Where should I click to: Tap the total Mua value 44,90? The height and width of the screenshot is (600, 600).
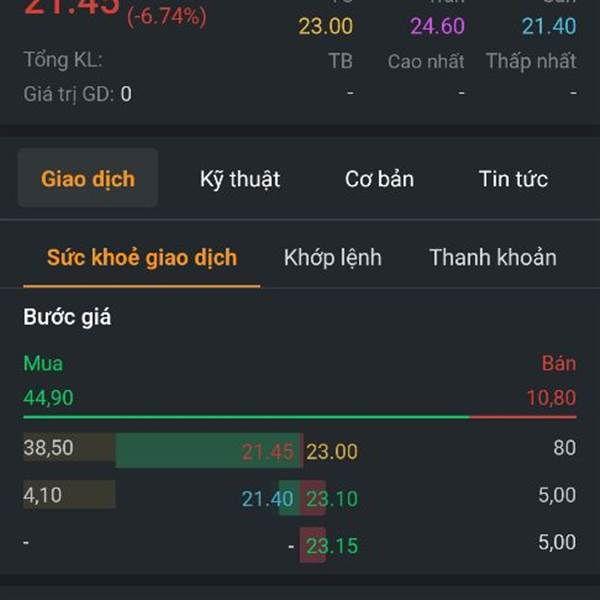(x=48, y=398)
